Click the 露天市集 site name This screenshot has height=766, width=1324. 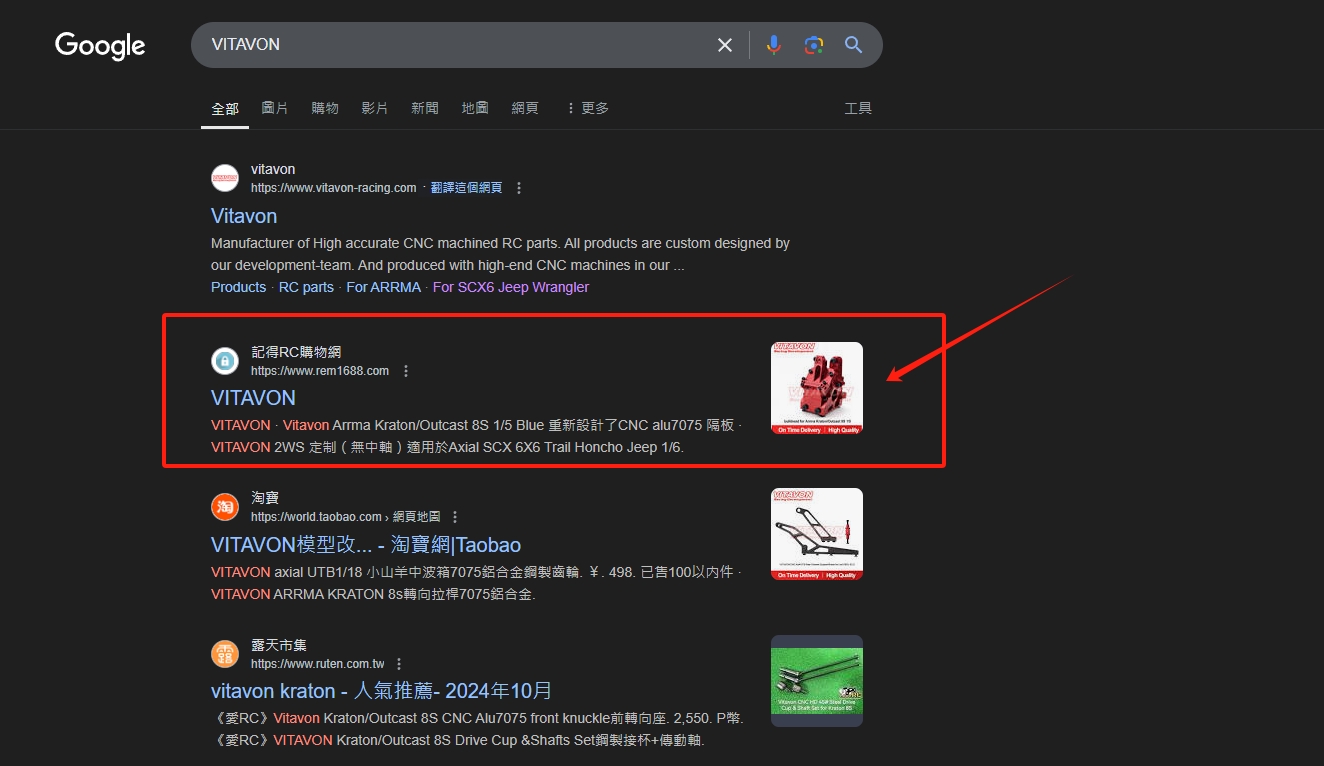pyautogui.click(x=279, y=645)
